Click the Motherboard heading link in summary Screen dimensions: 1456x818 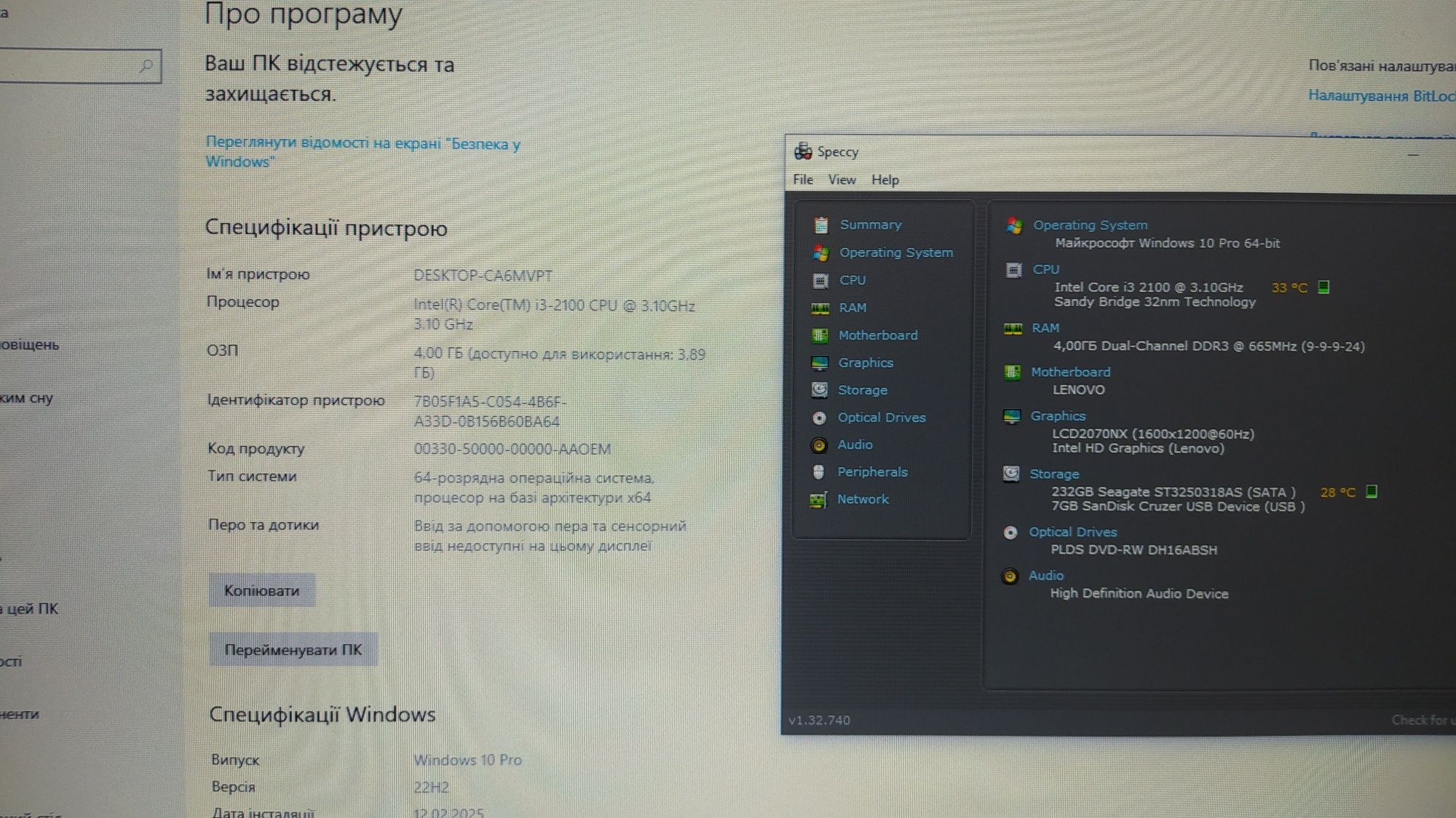[1070, 373]
